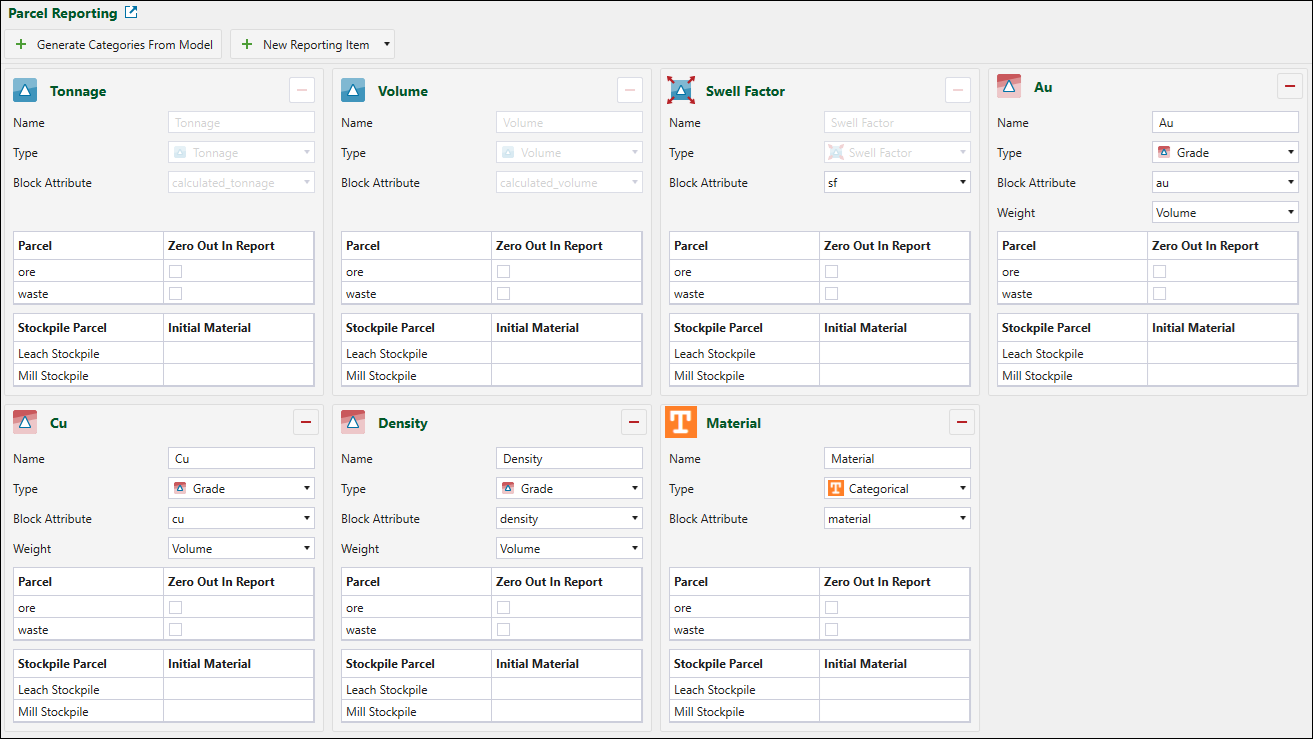Toggle Zero Out for waste in Cu

coord(175,629)
